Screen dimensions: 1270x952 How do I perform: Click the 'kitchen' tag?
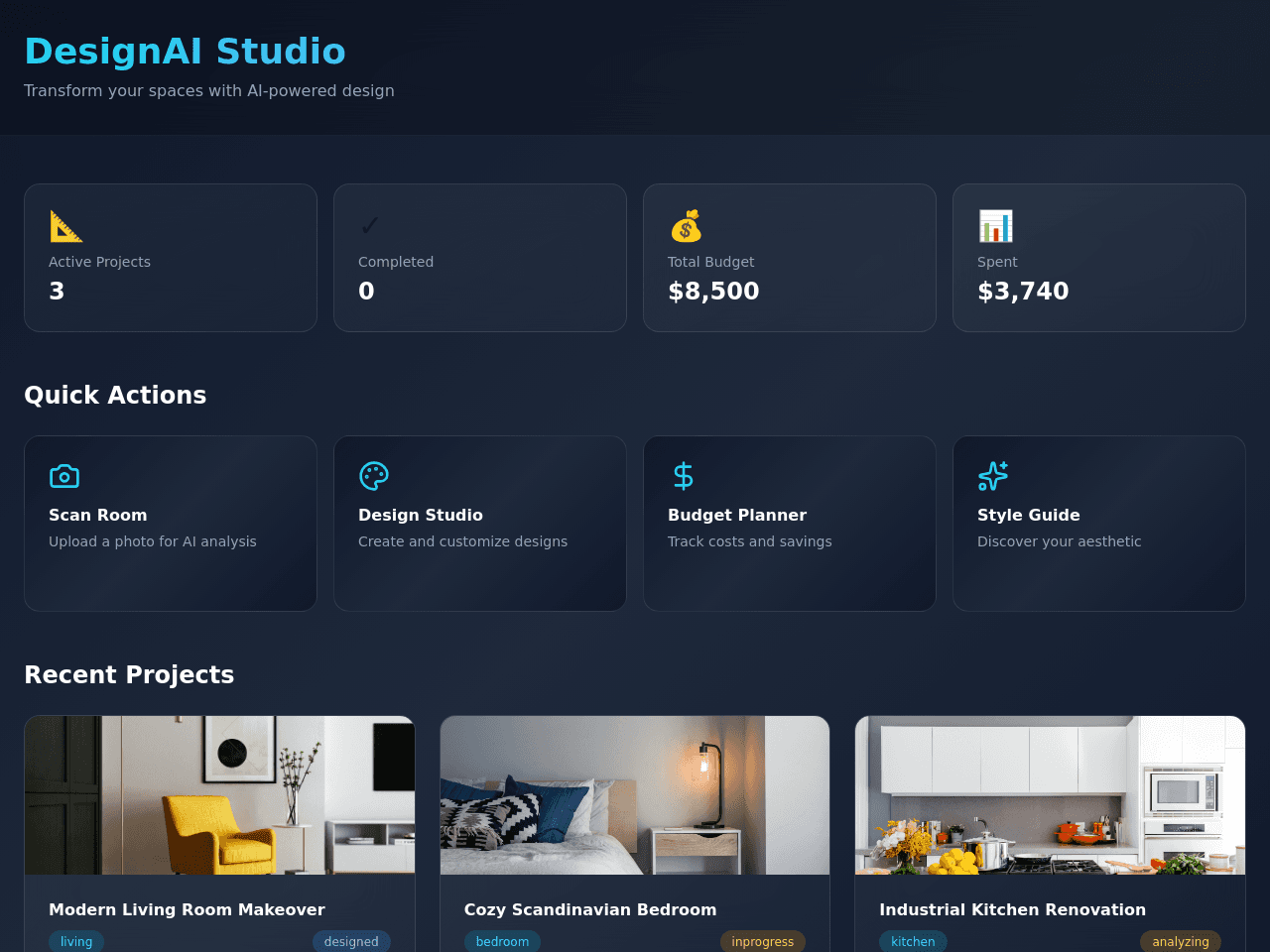913,941
